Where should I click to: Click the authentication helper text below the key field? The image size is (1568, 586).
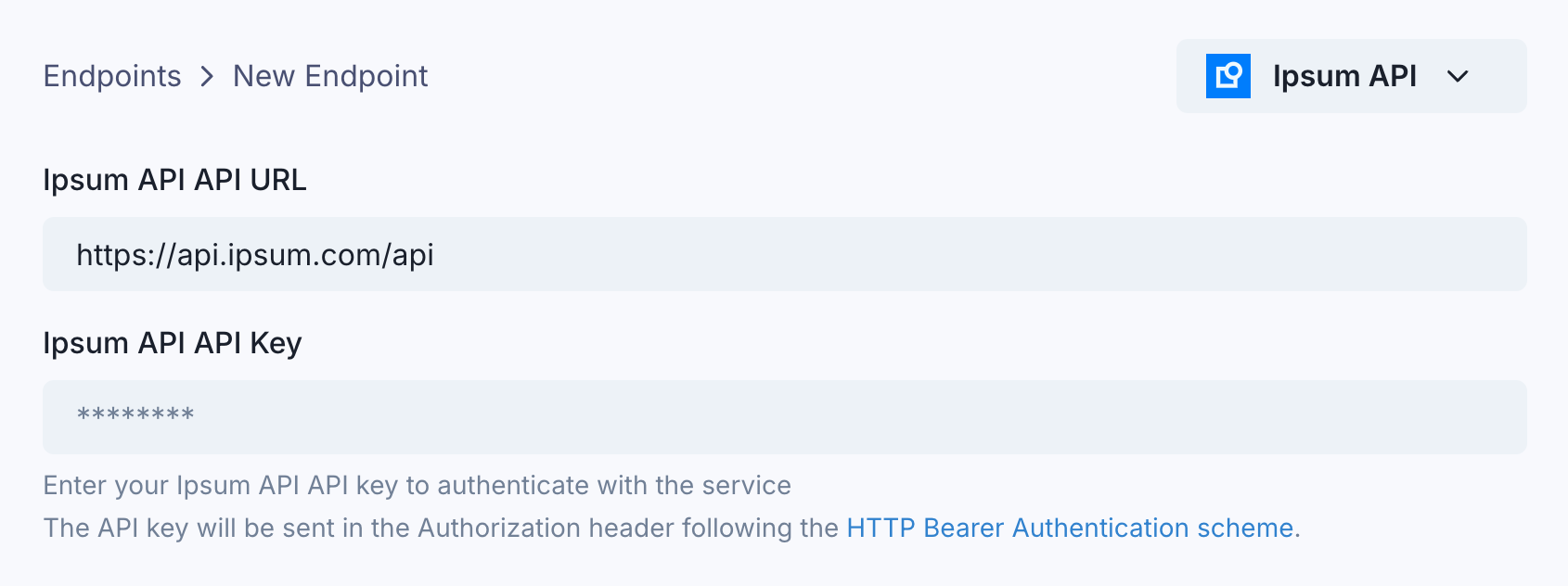point(418,485)
